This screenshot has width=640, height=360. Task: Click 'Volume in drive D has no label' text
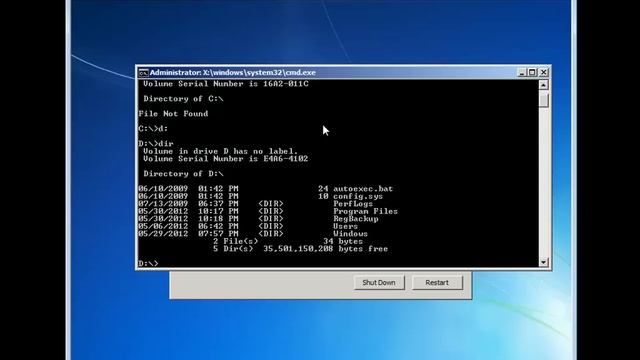[220, 151]
